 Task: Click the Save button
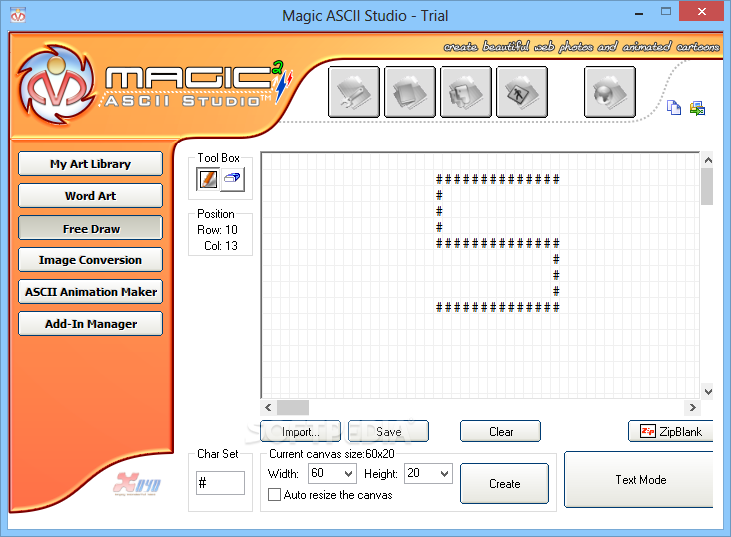click(388, 432)
